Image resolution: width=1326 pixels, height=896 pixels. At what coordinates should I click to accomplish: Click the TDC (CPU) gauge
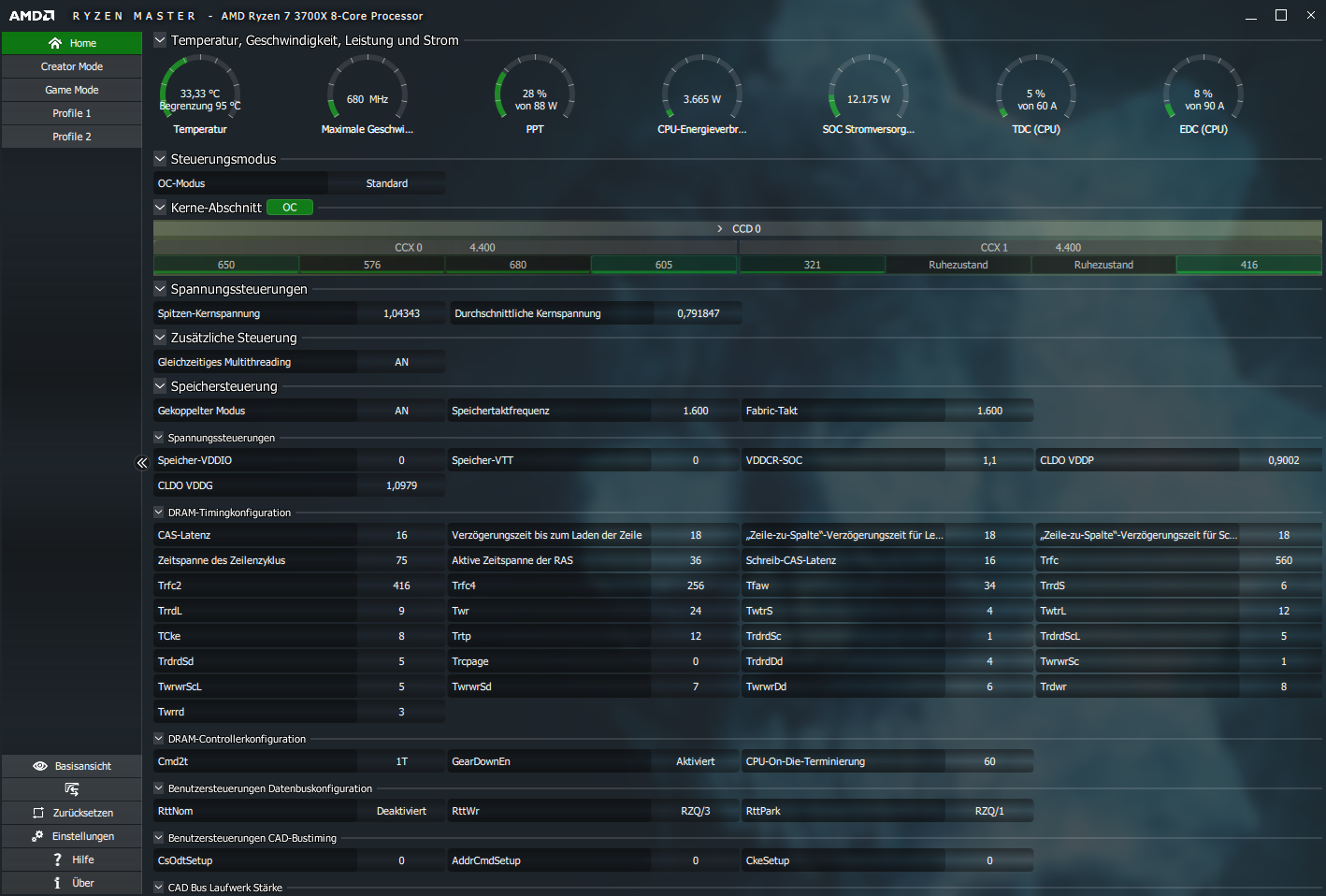(x=1036, y=94)
